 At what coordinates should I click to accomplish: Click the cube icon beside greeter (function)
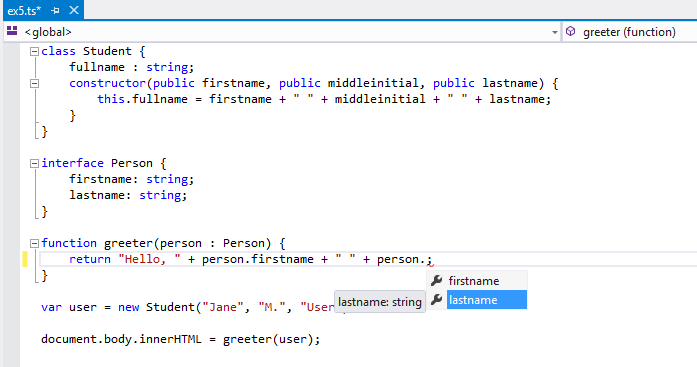click(570, 31)
